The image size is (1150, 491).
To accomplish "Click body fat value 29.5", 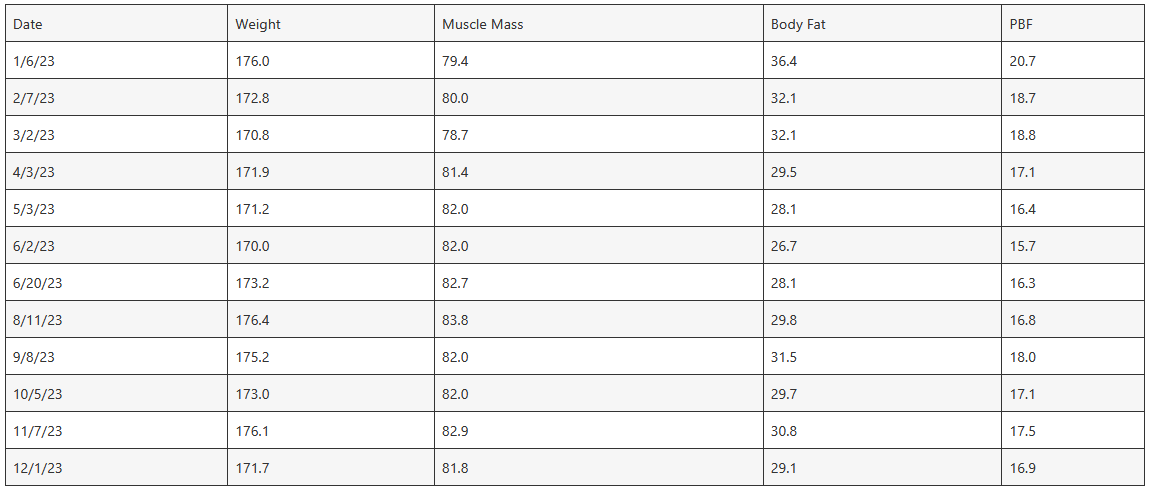I will point(784,172).
